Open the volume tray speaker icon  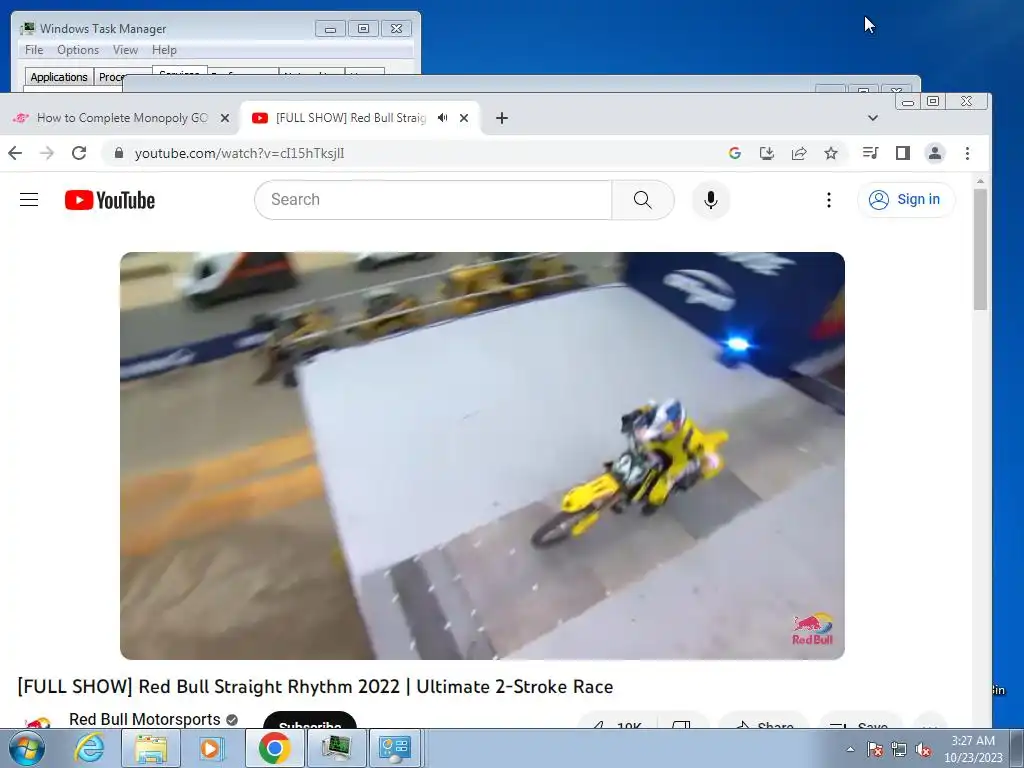923,749
